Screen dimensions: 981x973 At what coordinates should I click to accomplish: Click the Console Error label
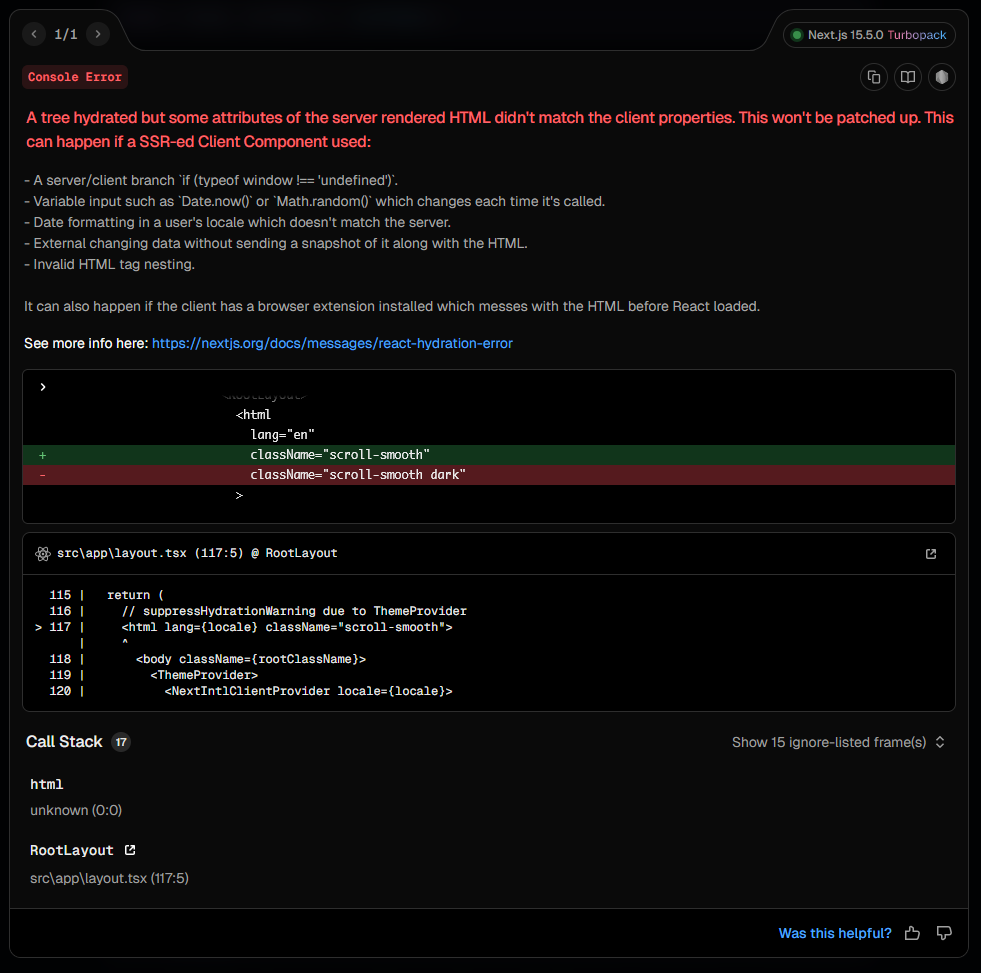coord(75,77)
